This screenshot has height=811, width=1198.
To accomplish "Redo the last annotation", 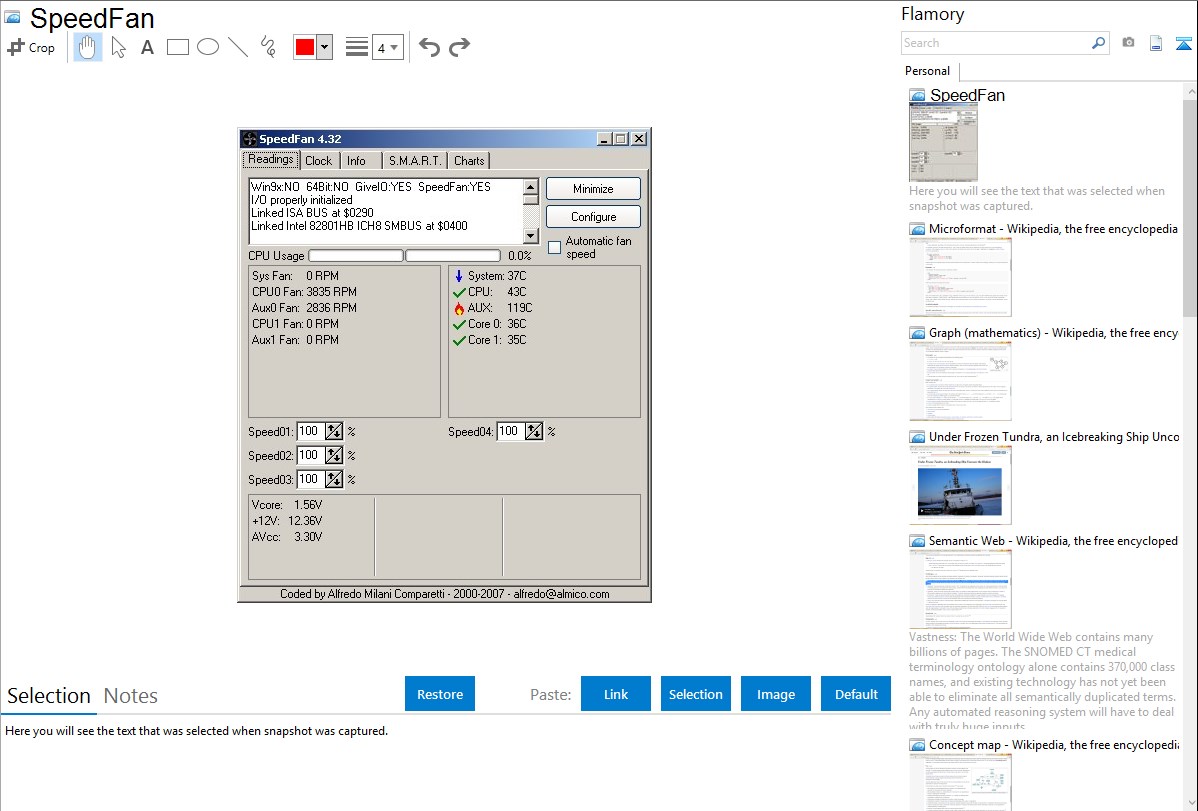I will pos(459,47).
